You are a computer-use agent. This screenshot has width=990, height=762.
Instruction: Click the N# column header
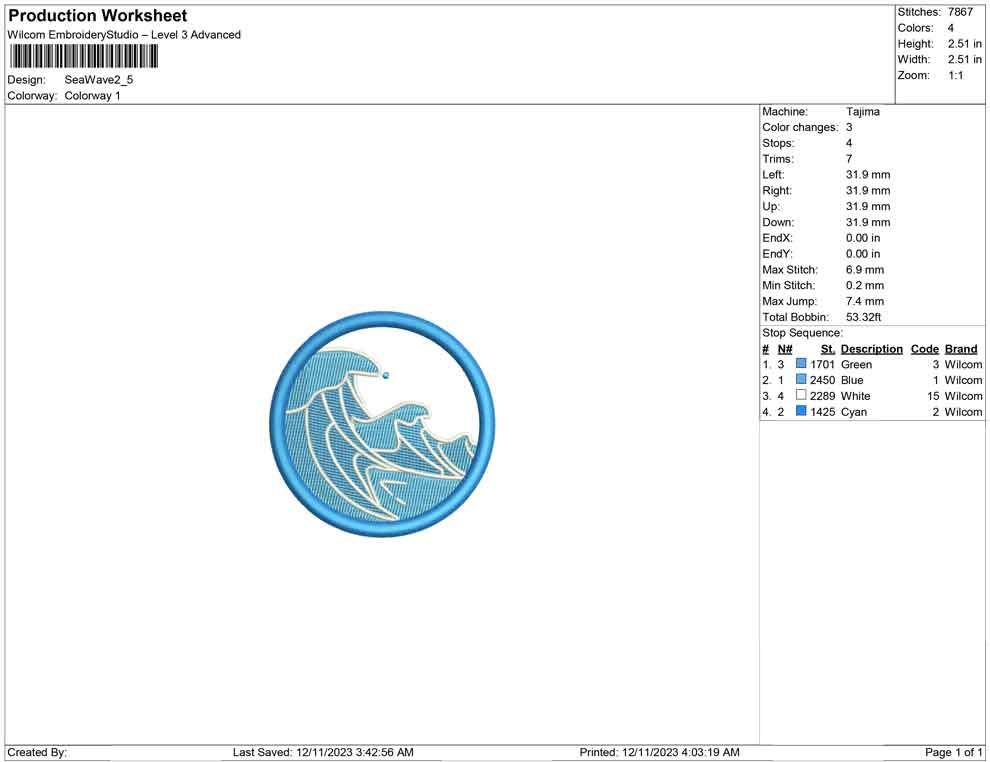[x=785, y=349]
